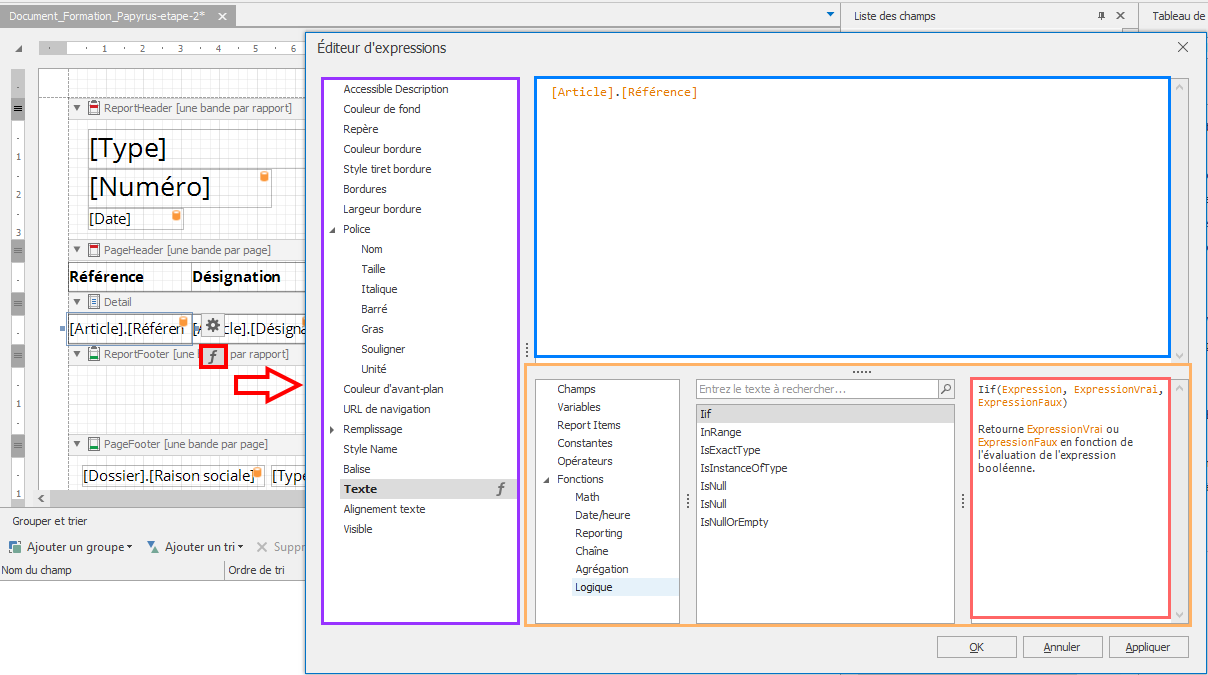
Task: Open the Tableau de panel tab
Action: click(x=1178, y=16)
